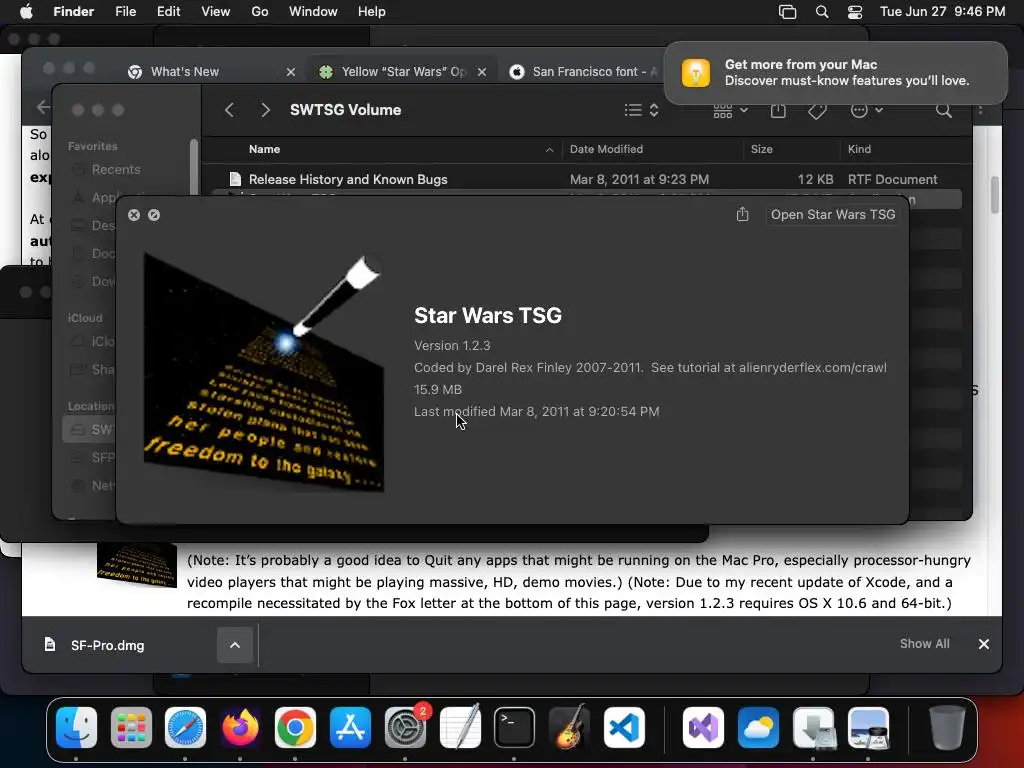Click the Star Wars TSG preview image

click(264, 372)
